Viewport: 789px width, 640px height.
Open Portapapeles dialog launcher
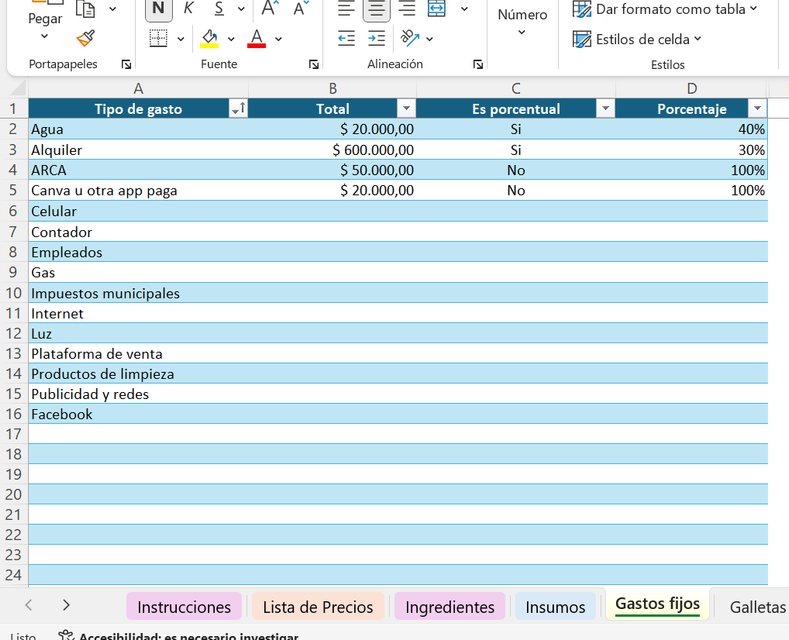tap(126, 64)
